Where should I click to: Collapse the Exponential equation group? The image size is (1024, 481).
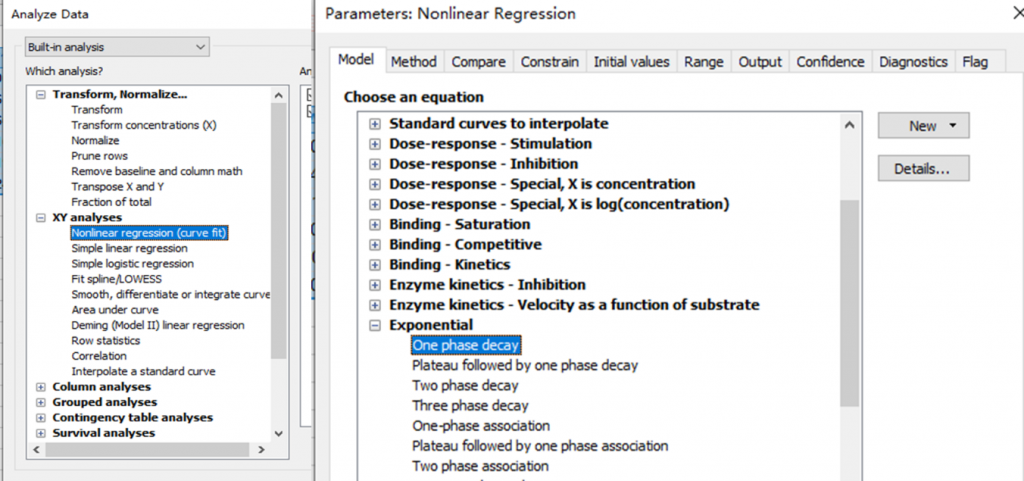point(375,325)
